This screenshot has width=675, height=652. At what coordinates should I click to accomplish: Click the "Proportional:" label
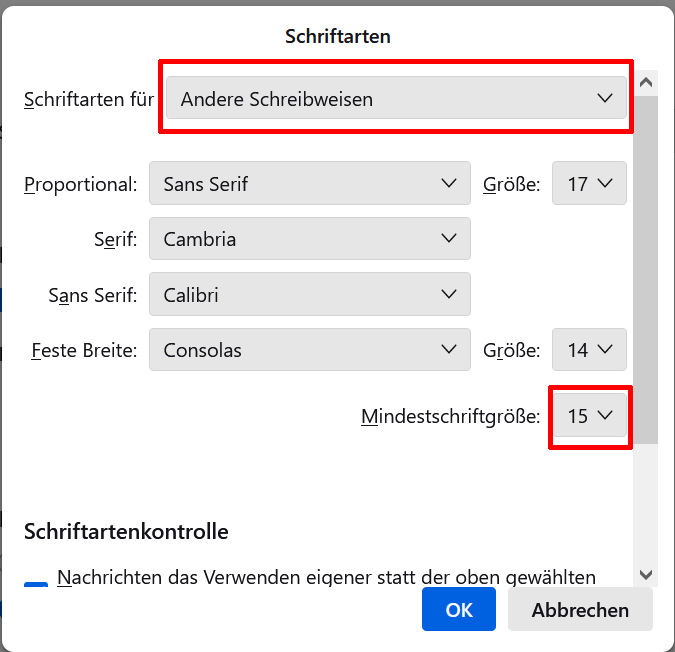pos(80,185)
